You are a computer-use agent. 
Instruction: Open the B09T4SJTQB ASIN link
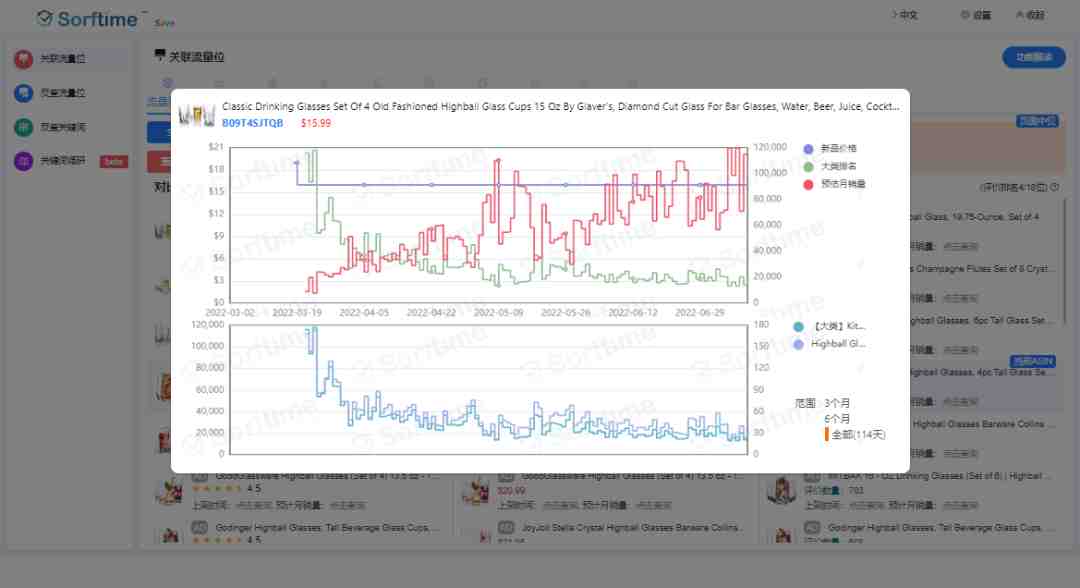(252, 123)
